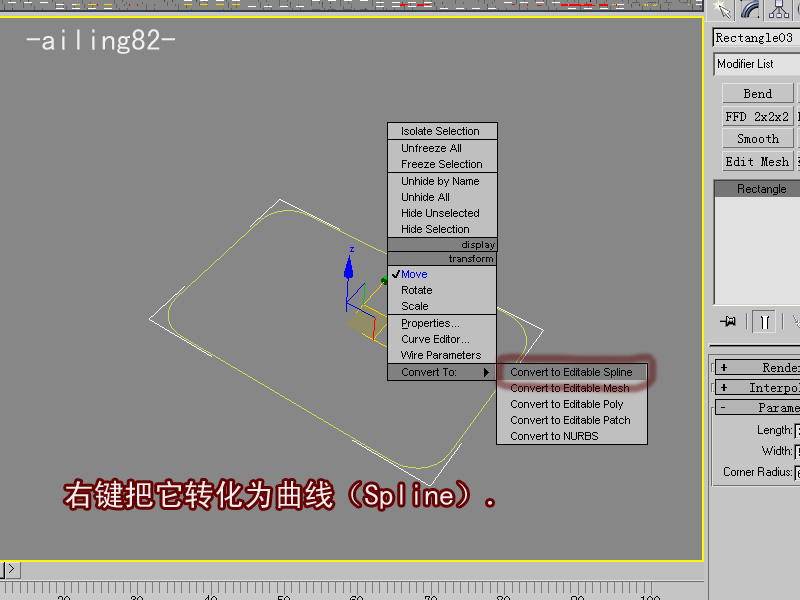Click the Pin Stack icon

728,321
